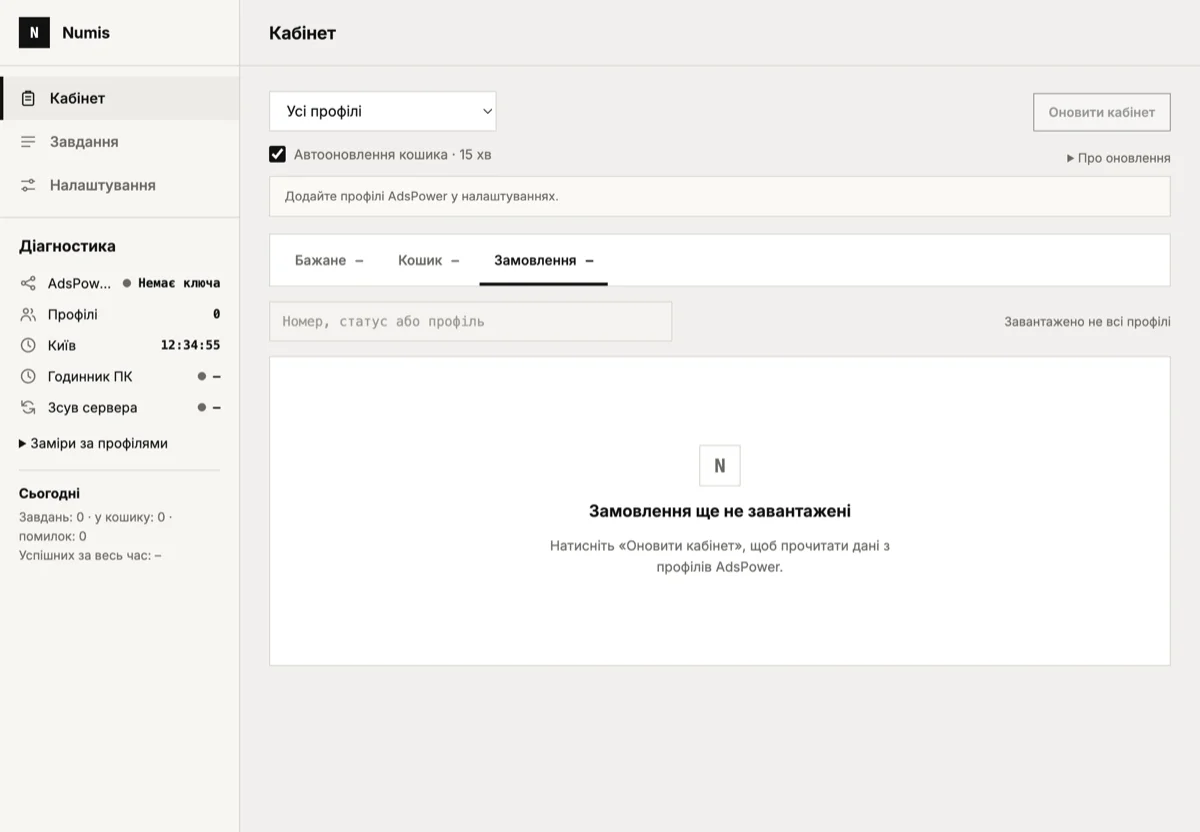
Task: Switch to the Бажане tab
Action: (x=329, y=260)
